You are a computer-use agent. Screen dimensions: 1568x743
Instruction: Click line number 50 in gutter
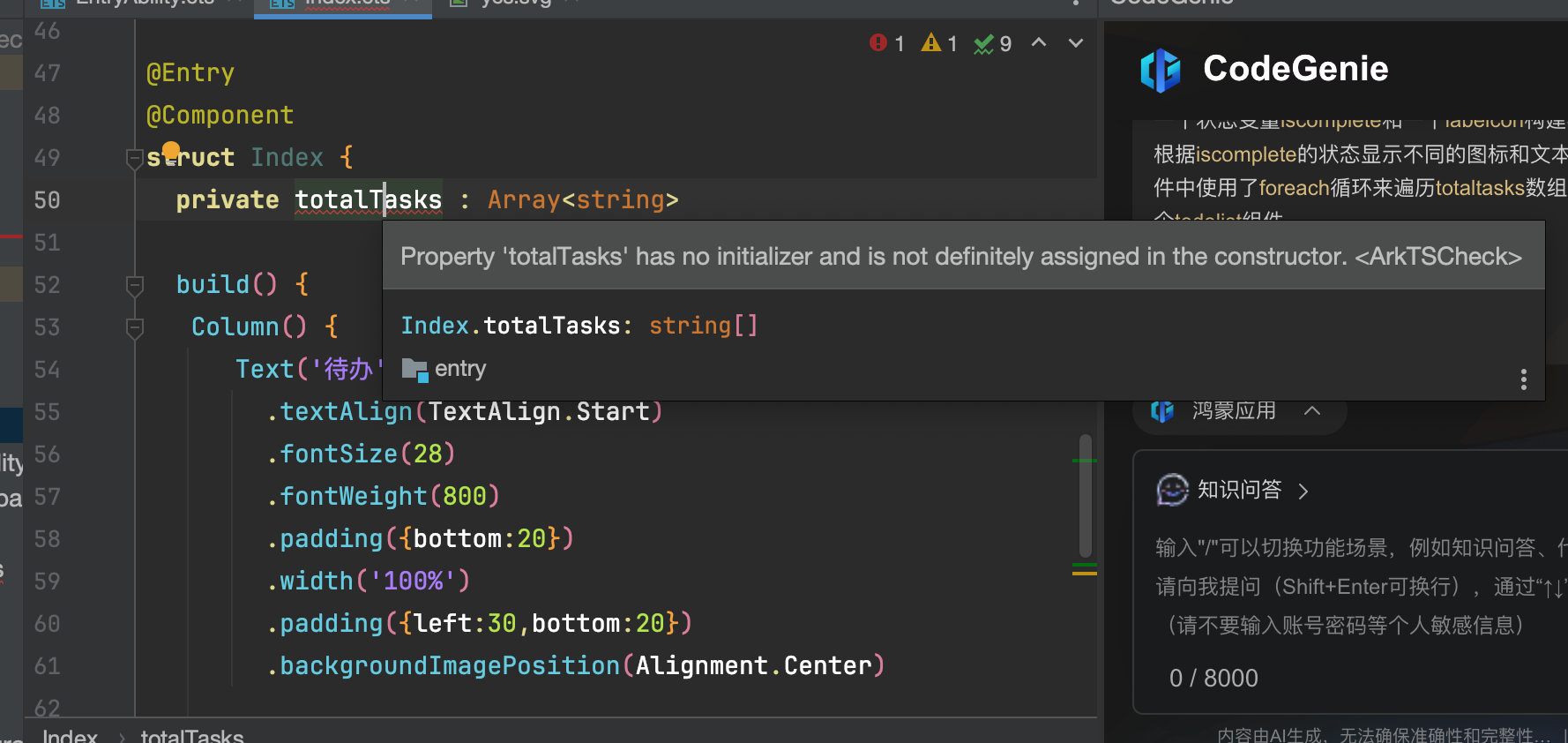click(x=47, y=200)
